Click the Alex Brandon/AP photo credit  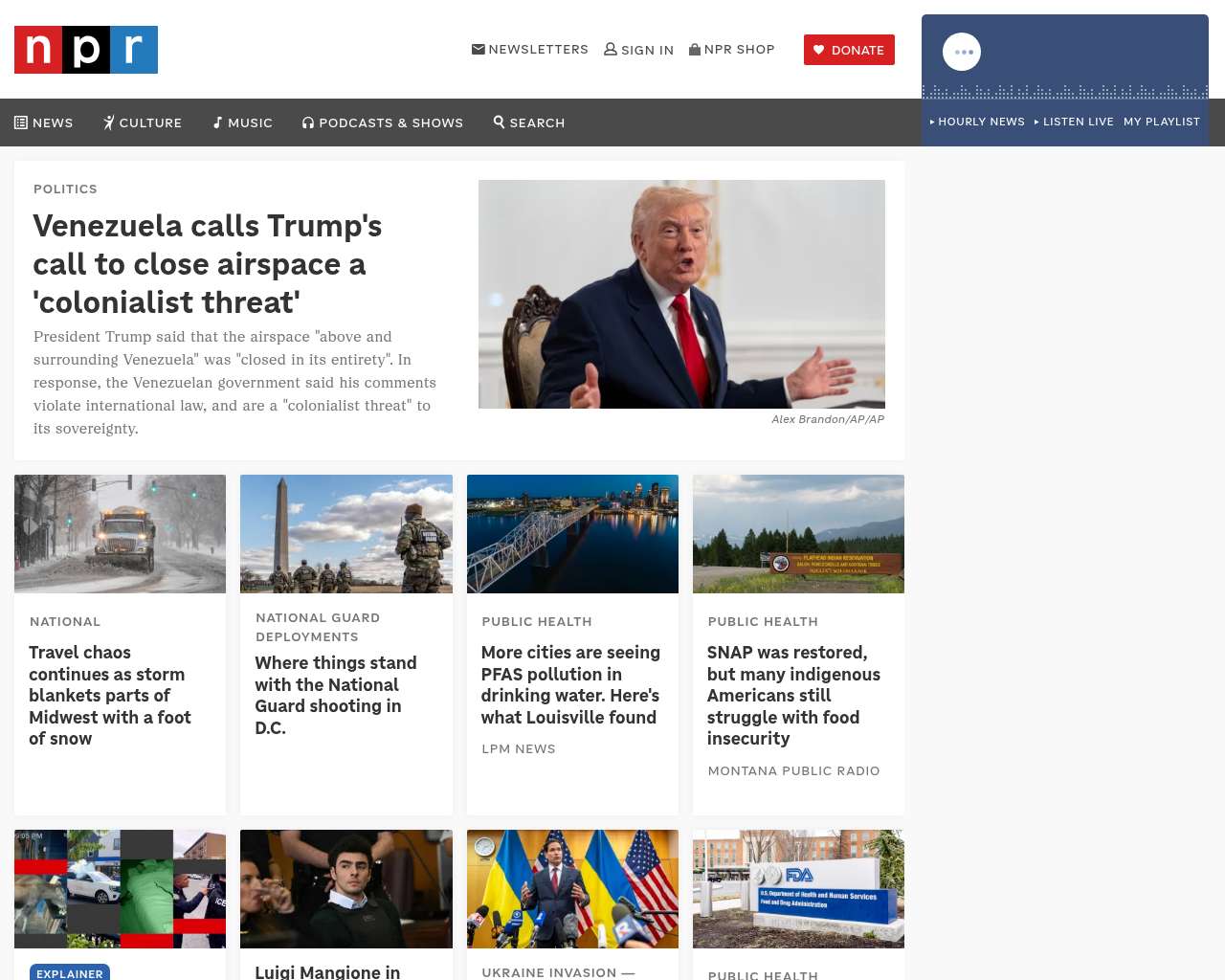pyautogui.click(x=828, y=419)
